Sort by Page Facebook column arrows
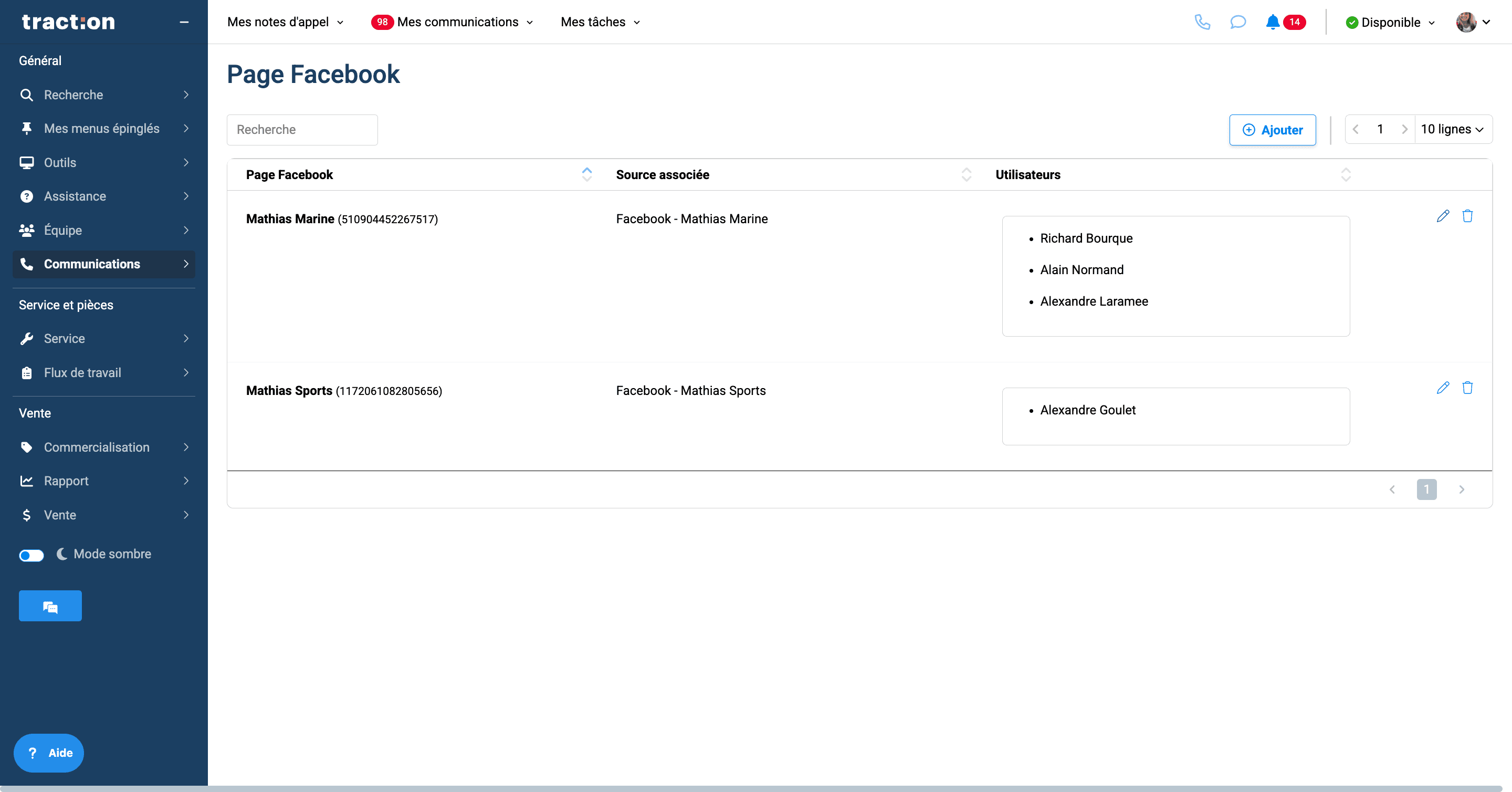The width and height of the screenshot is (1512, 792). (586, 174)
